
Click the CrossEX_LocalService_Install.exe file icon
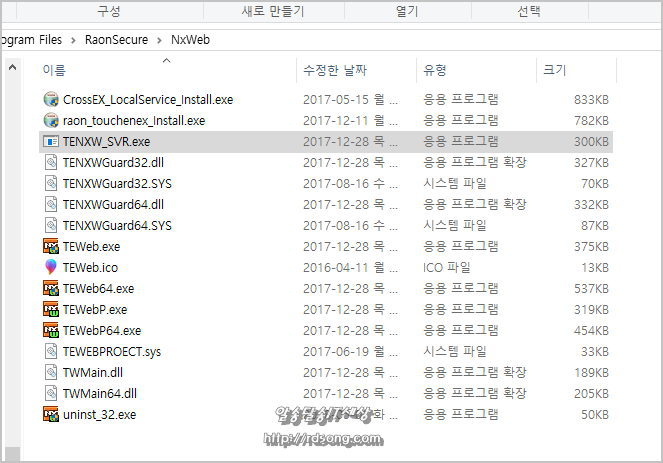(52, 100)
